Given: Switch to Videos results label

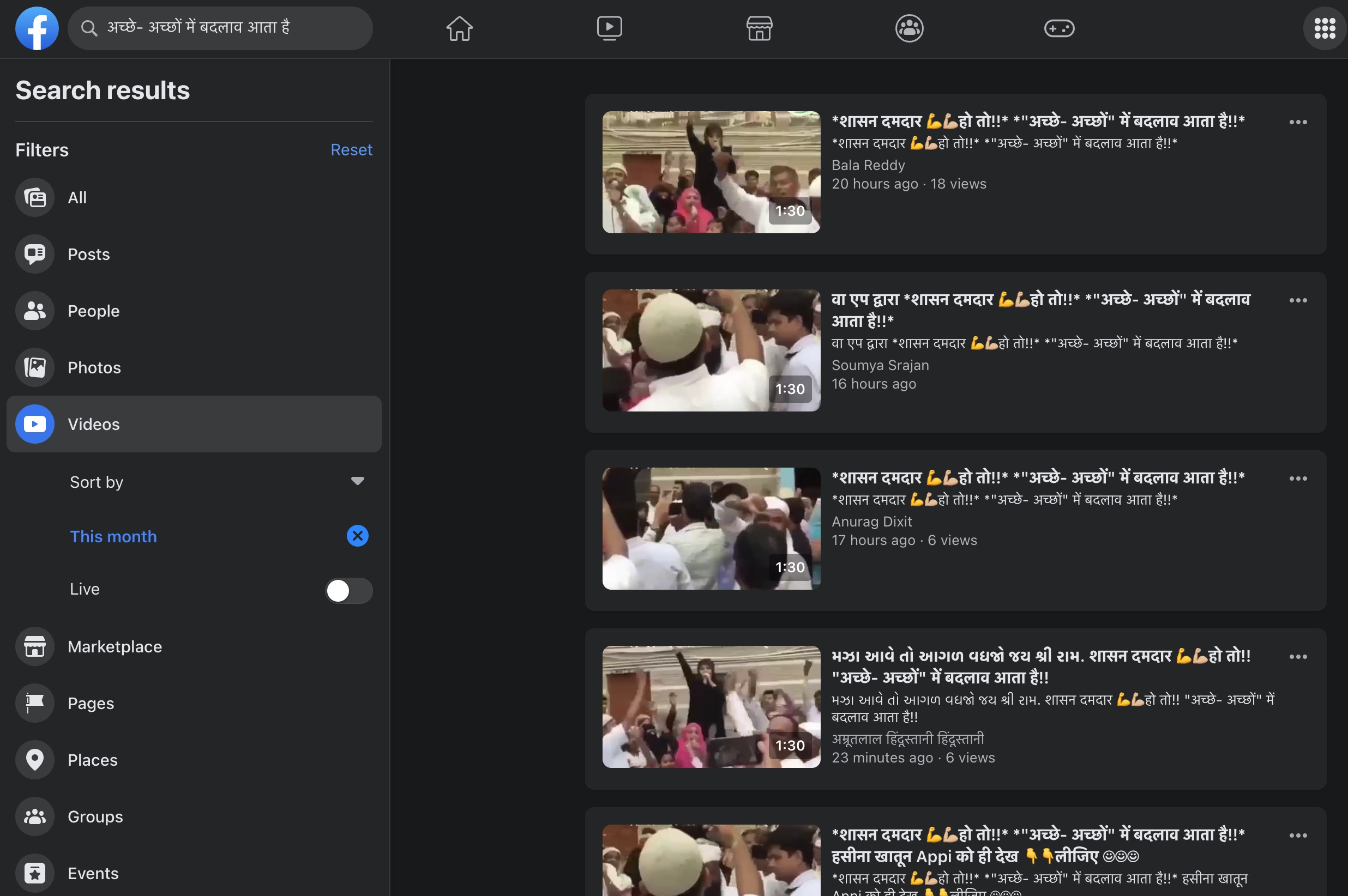Looking at the screenshot, I should (x=94, y=424).
